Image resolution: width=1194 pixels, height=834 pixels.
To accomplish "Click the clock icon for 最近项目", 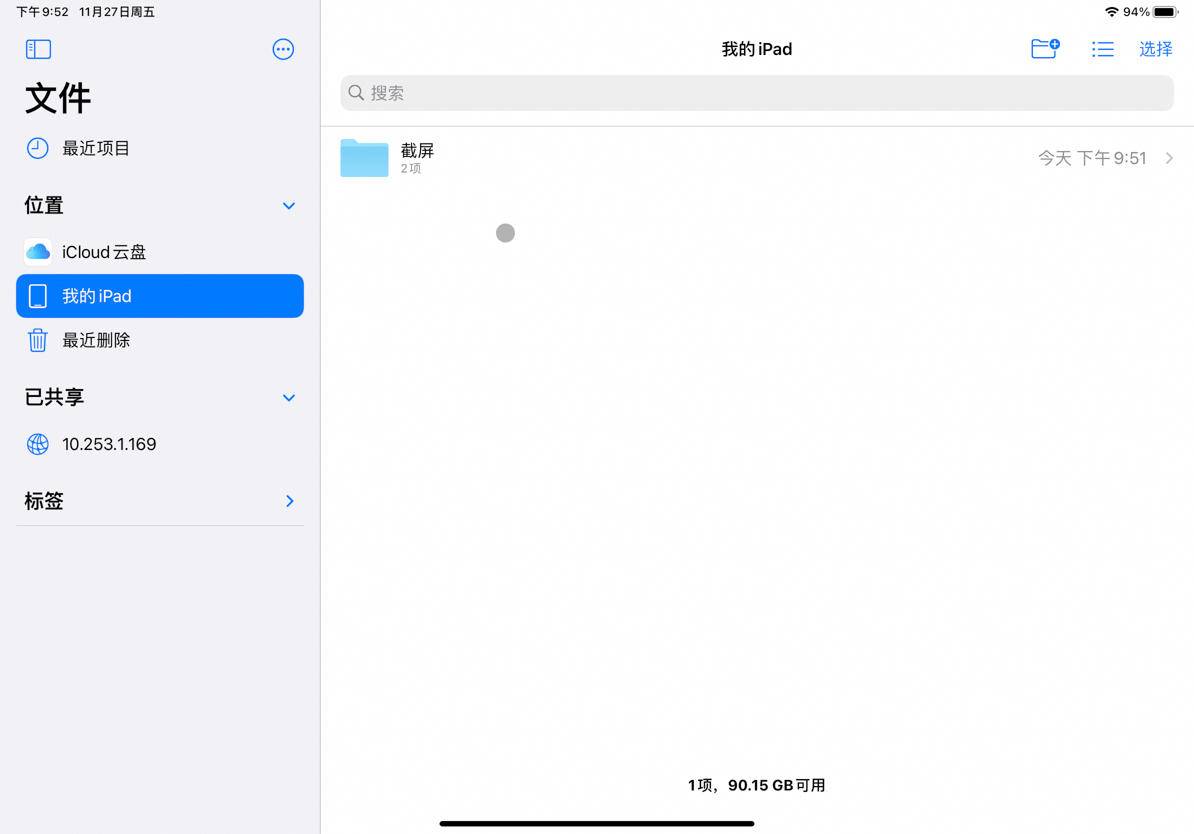I will click(x=37, y=148).
